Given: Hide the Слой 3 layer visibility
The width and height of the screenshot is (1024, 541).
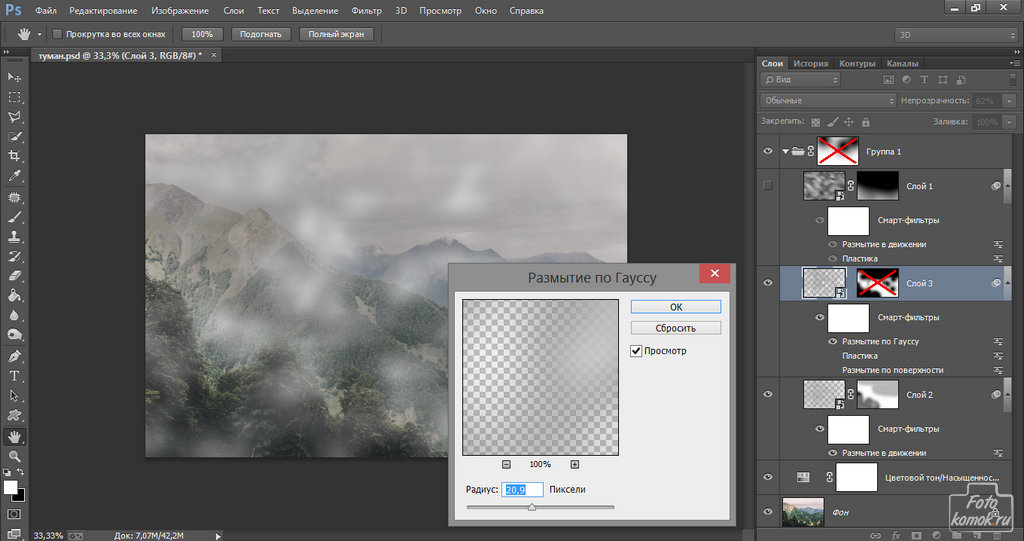Looking at the screenshot, I should [x=768, y=283].
